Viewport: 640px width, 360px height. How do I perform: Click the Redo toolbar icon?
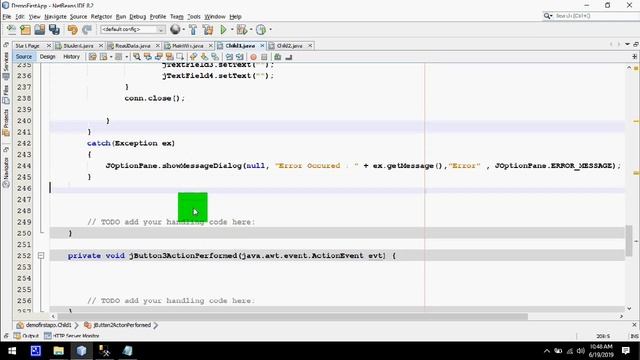[x=87, y=29]
